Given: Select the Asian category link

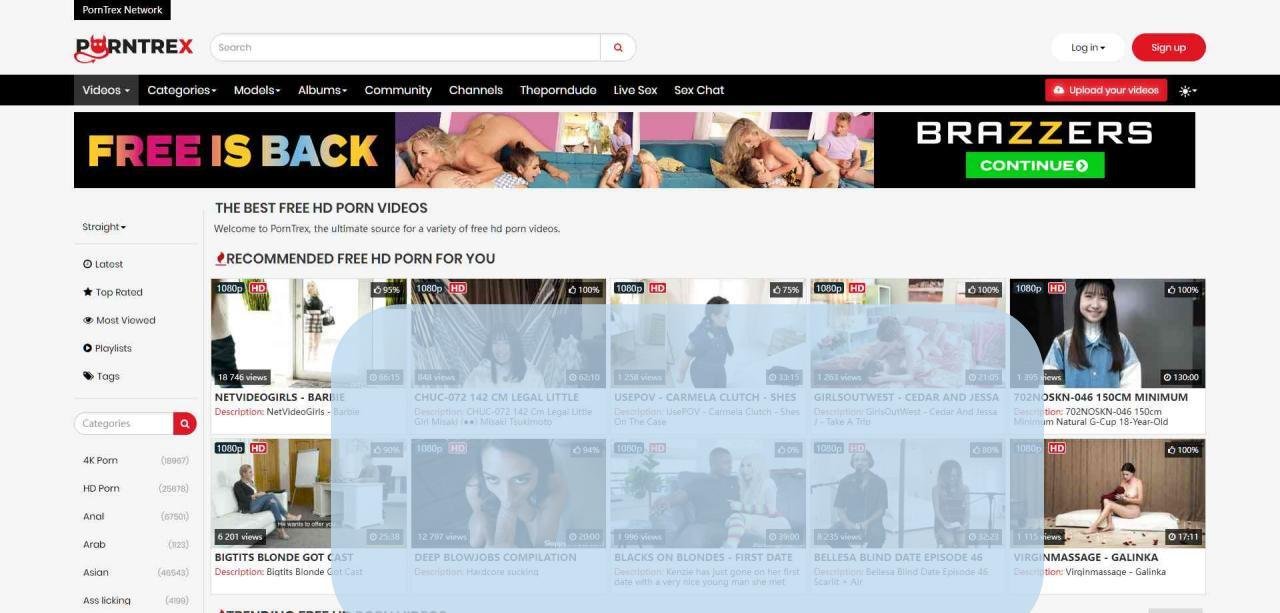Looking at the screenshot, I should (96, 572).
